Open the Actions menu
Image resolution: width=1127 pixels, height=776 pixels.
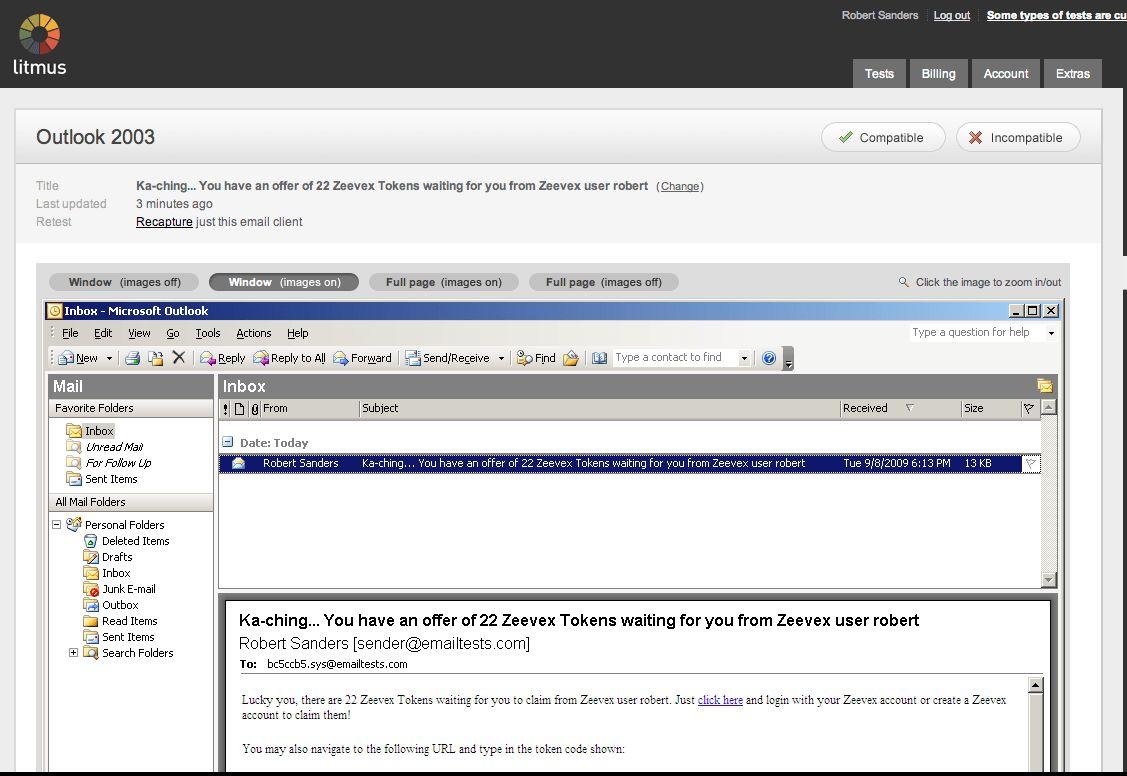[254, 333]
